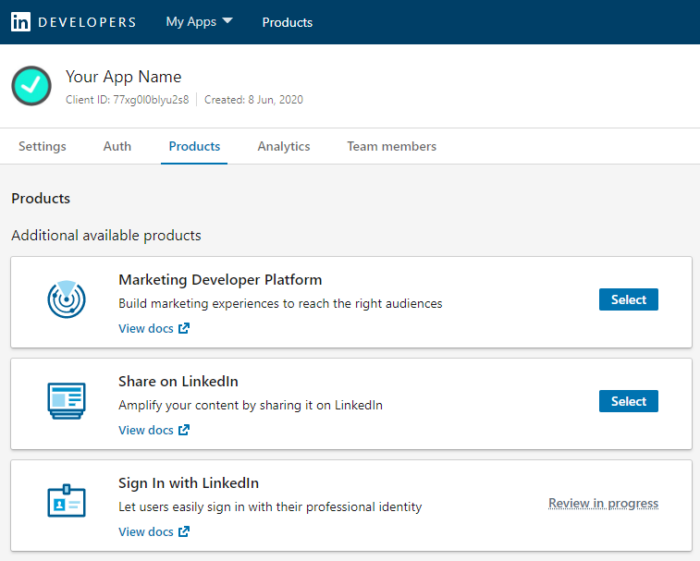The height and width of the screenshot is (561, 700).
Task: Click the Created: 8 Jun, 2020 text
Action: pos(254,100)
